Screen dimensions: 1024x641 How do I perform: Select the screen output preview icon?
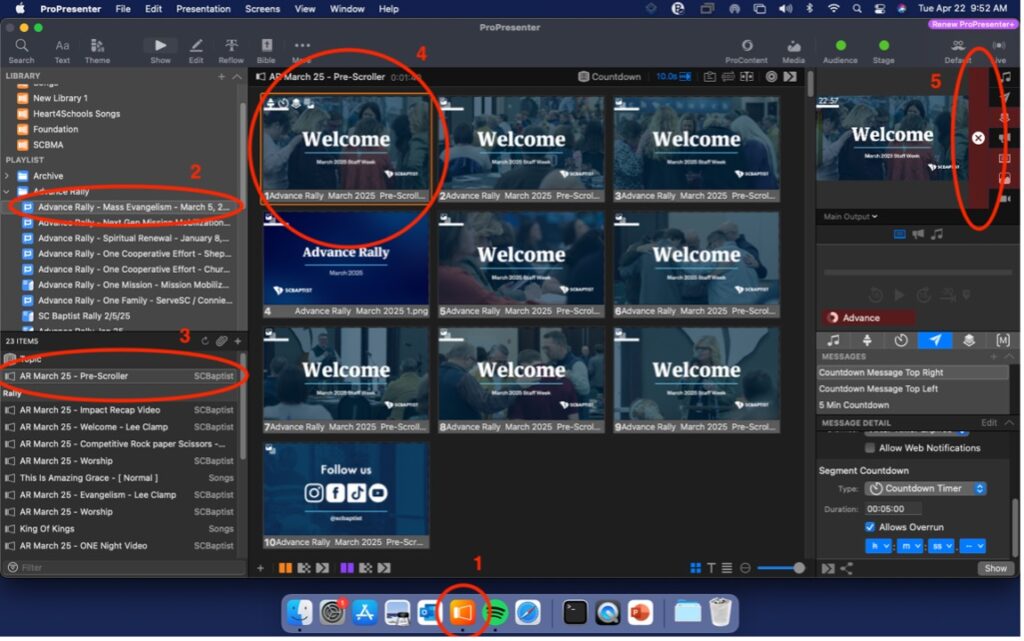899,234
